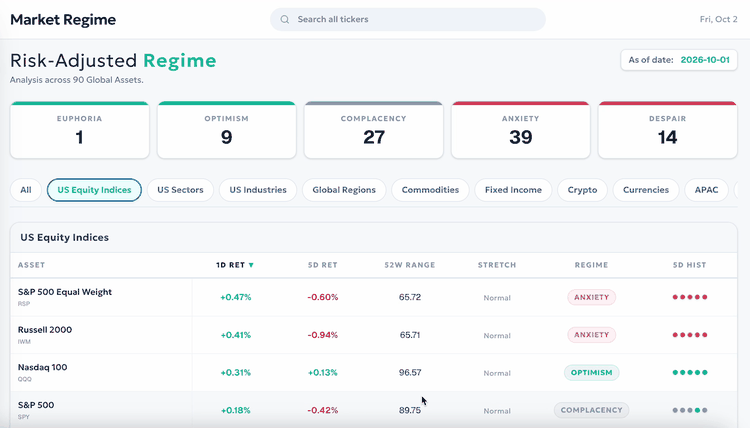Image resolution: width=750 pixels, height=428 pixels.
Task: Switch to the All filter tab
Action: pos(26,190)
